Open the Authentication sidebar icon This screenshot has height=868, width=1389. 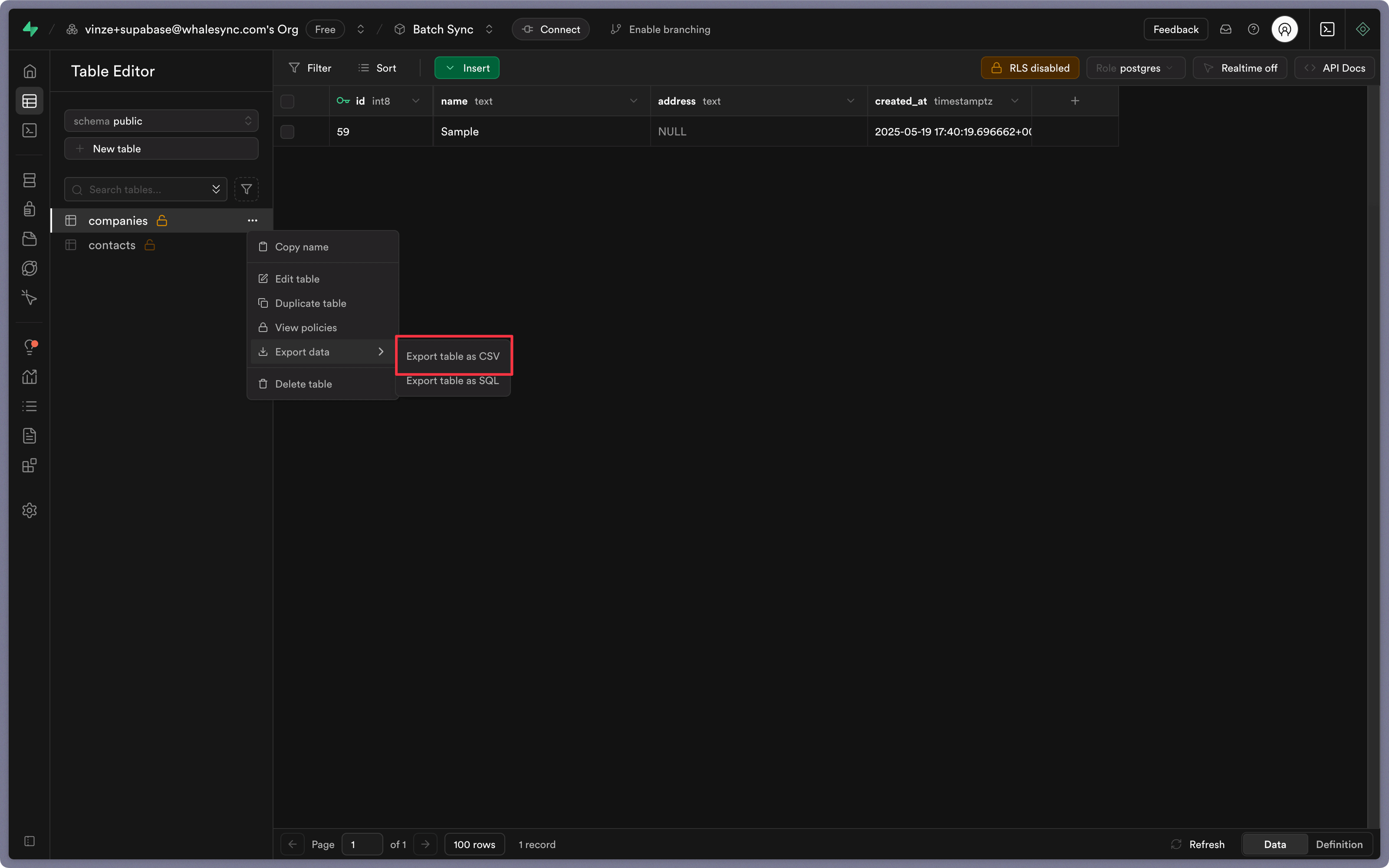pos(29,209)
